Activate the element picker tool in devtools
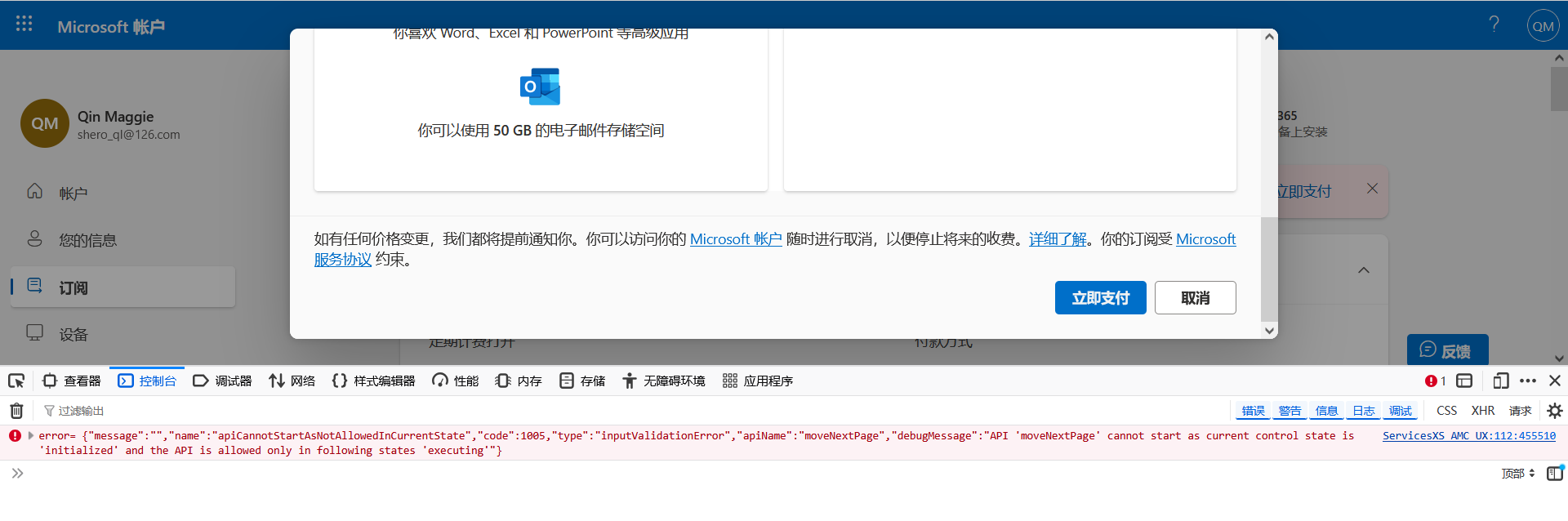 [16, 381]
